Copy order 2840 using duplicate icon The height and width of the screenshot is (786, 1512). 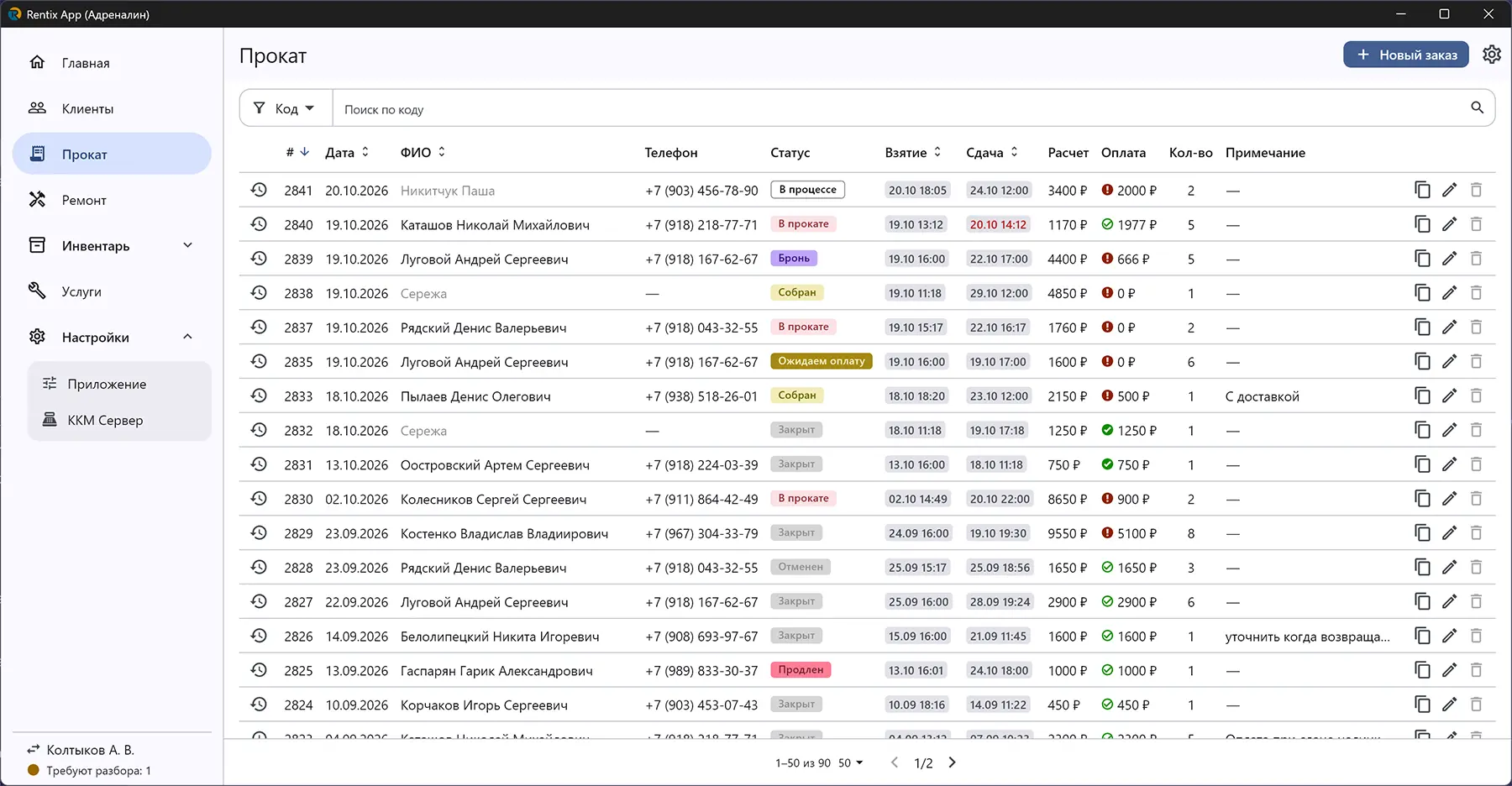click(x=1422, y=224)
